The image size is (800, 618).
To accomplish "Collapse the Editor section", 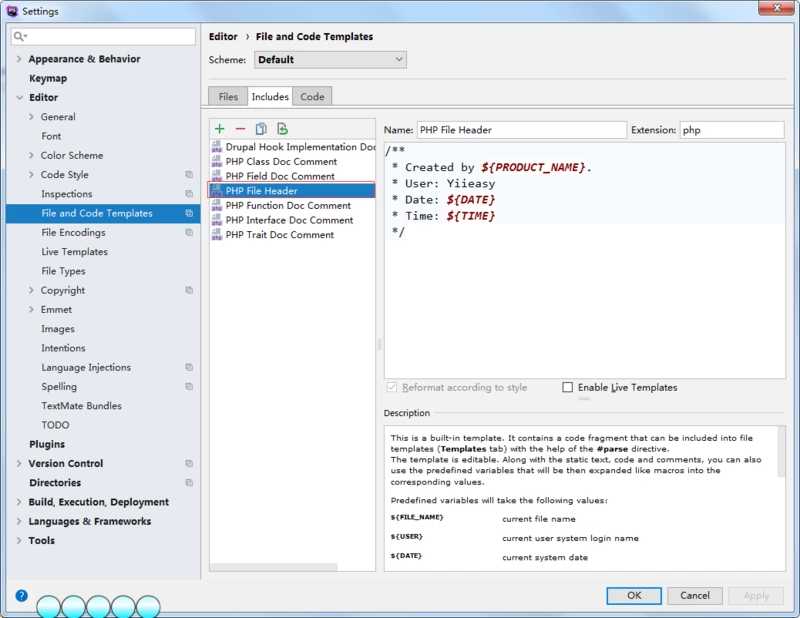I will (x=19, y=97).
